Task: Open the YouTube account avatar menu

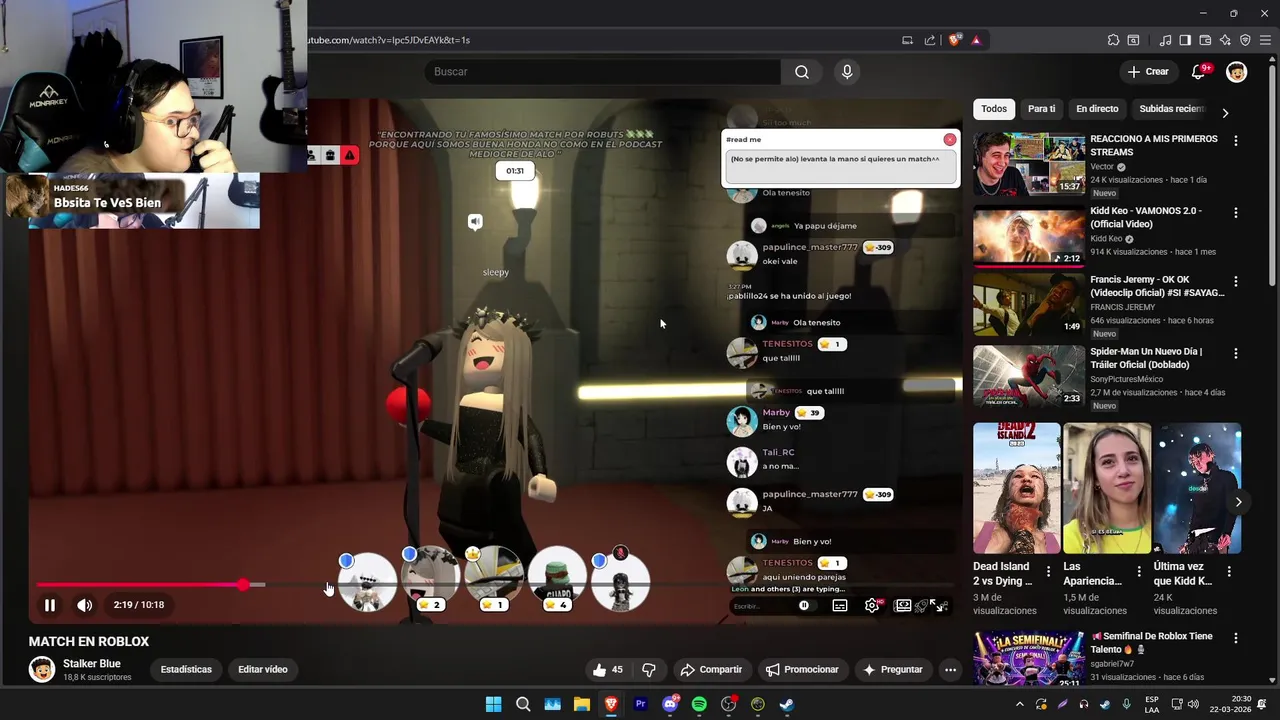Action: [1237, 72]
